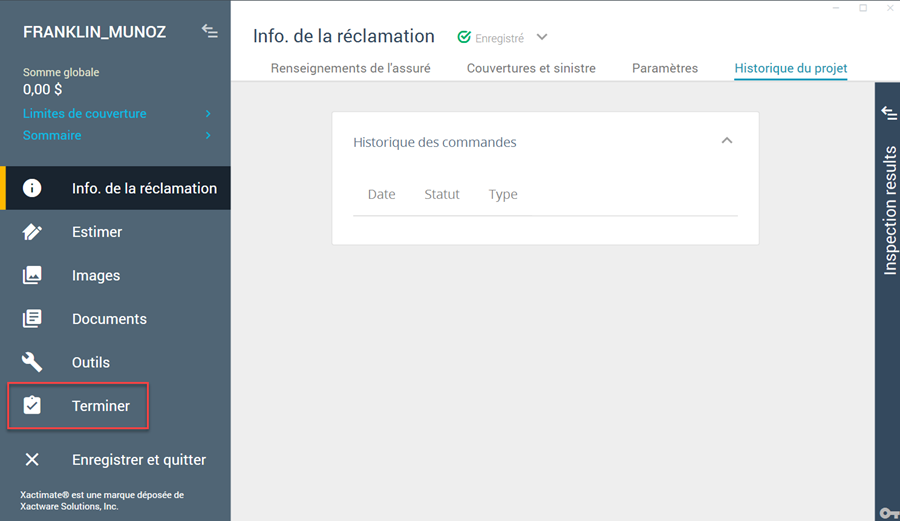Click the Documents pages icon
This screenshot has width=900, height=521.
pos(32,318)
